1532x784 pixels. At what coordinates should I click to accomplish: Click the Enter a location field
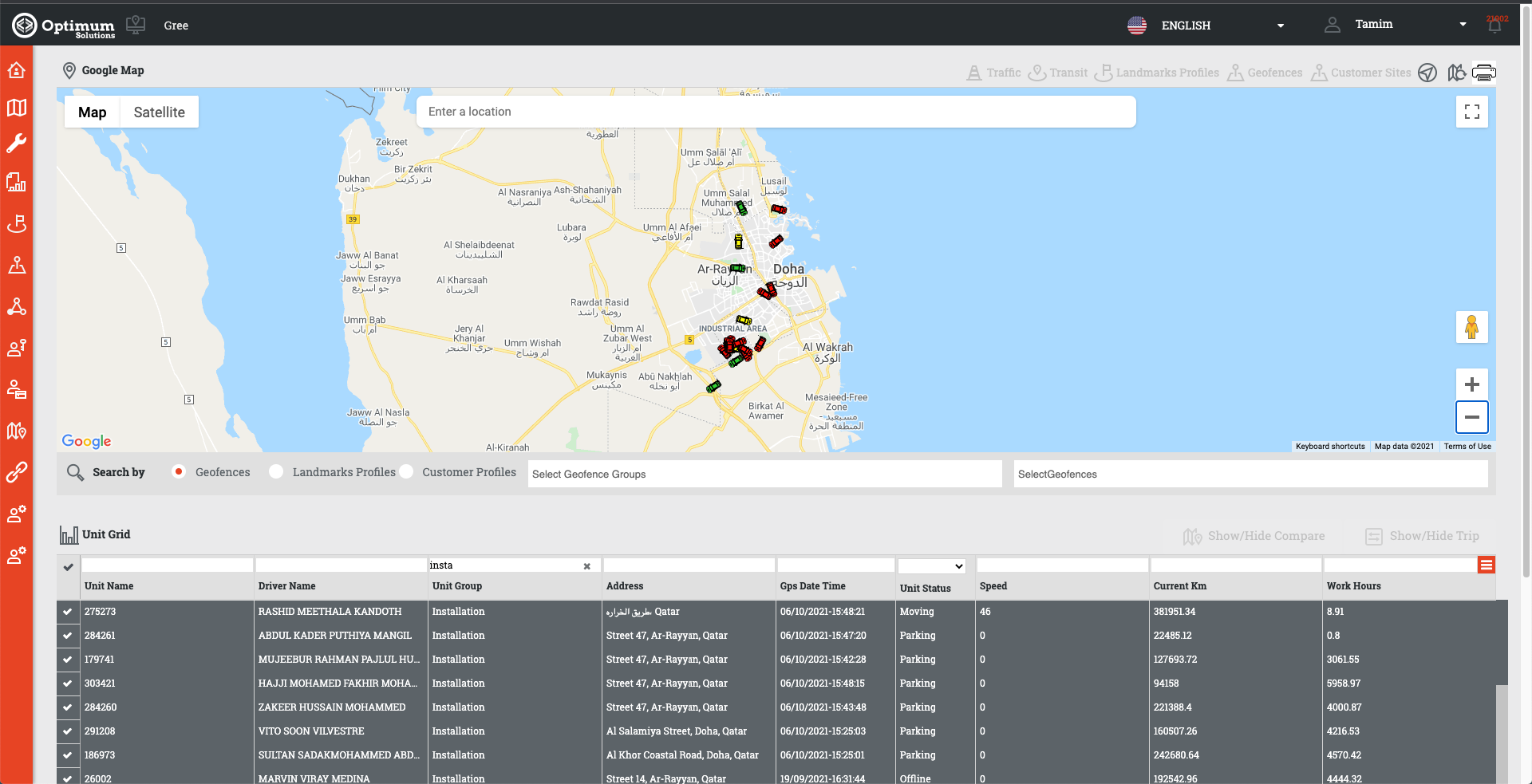pos(776,112)
